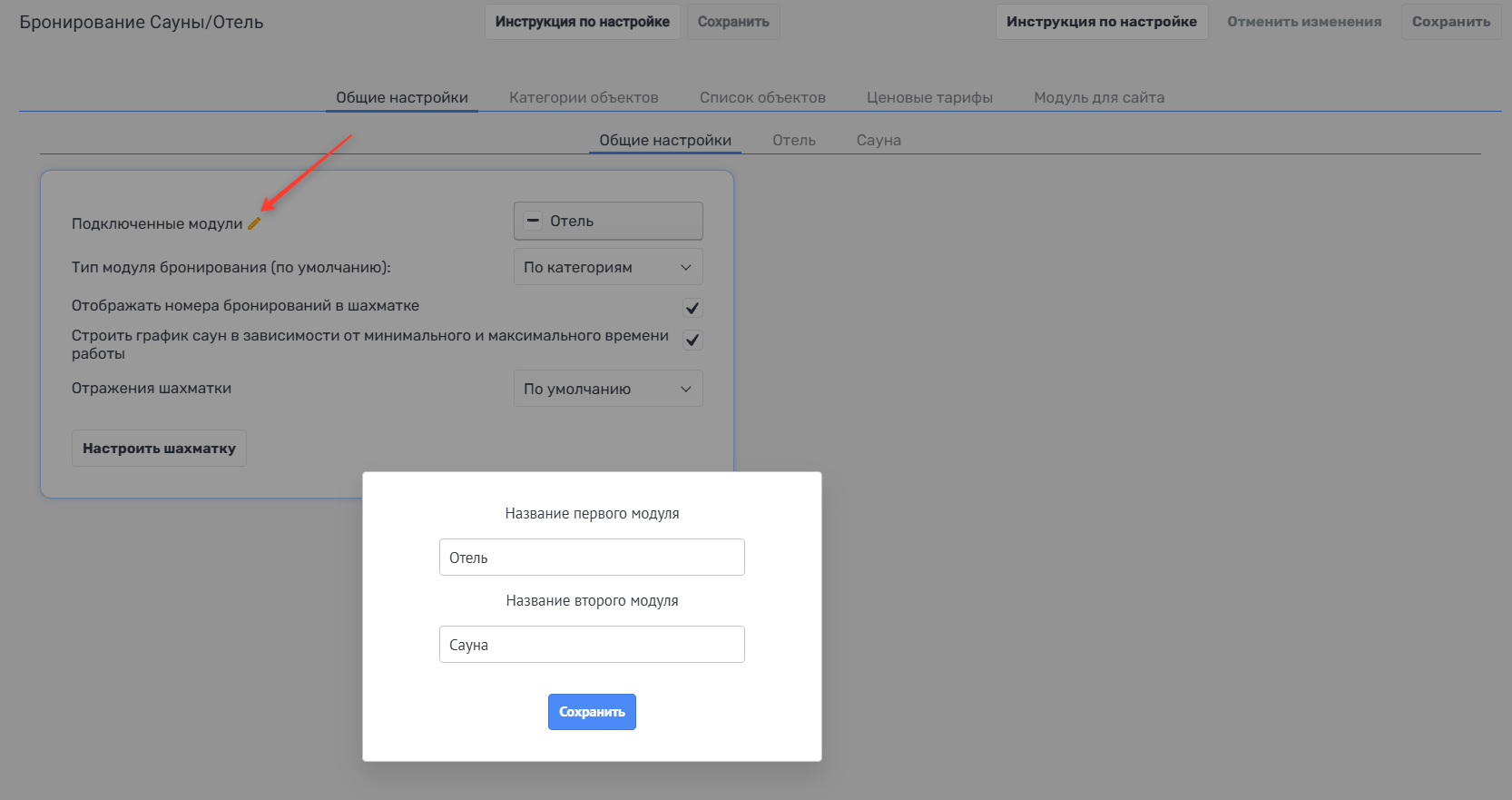The height and width of the screenshot is (800, 1512).
Task: Click the right Инструкция по настройке button
Action: (1102, 22)
